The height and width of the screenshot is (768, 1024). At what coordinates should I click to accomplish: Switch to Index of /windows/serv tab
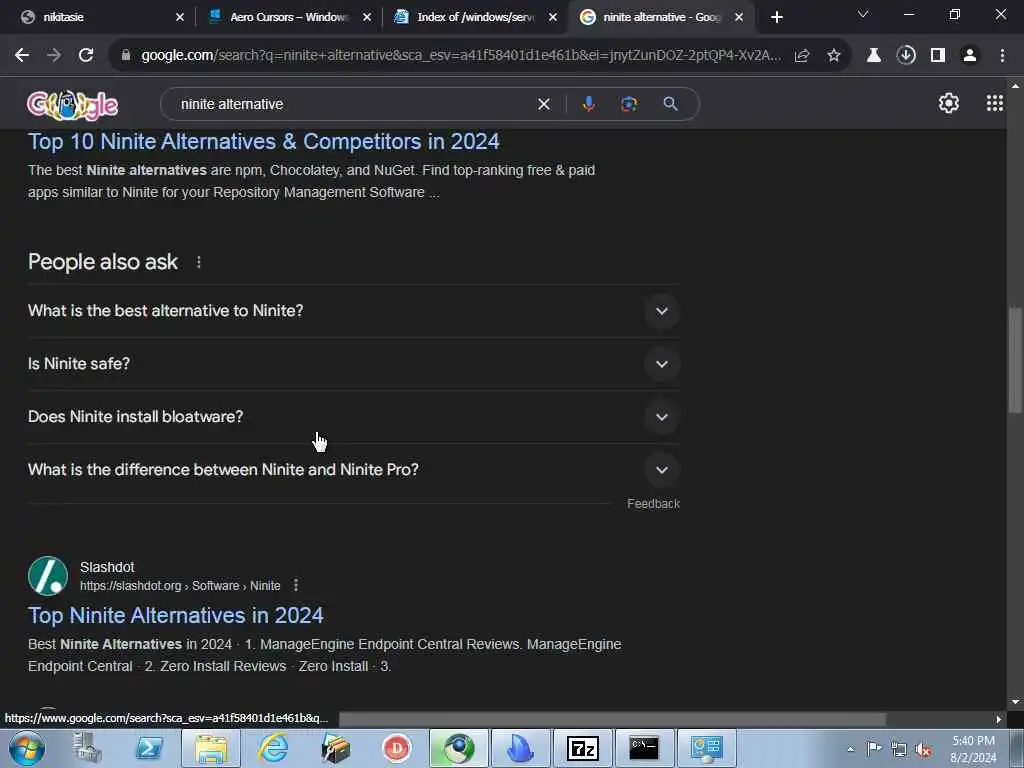tap(475, 17)
